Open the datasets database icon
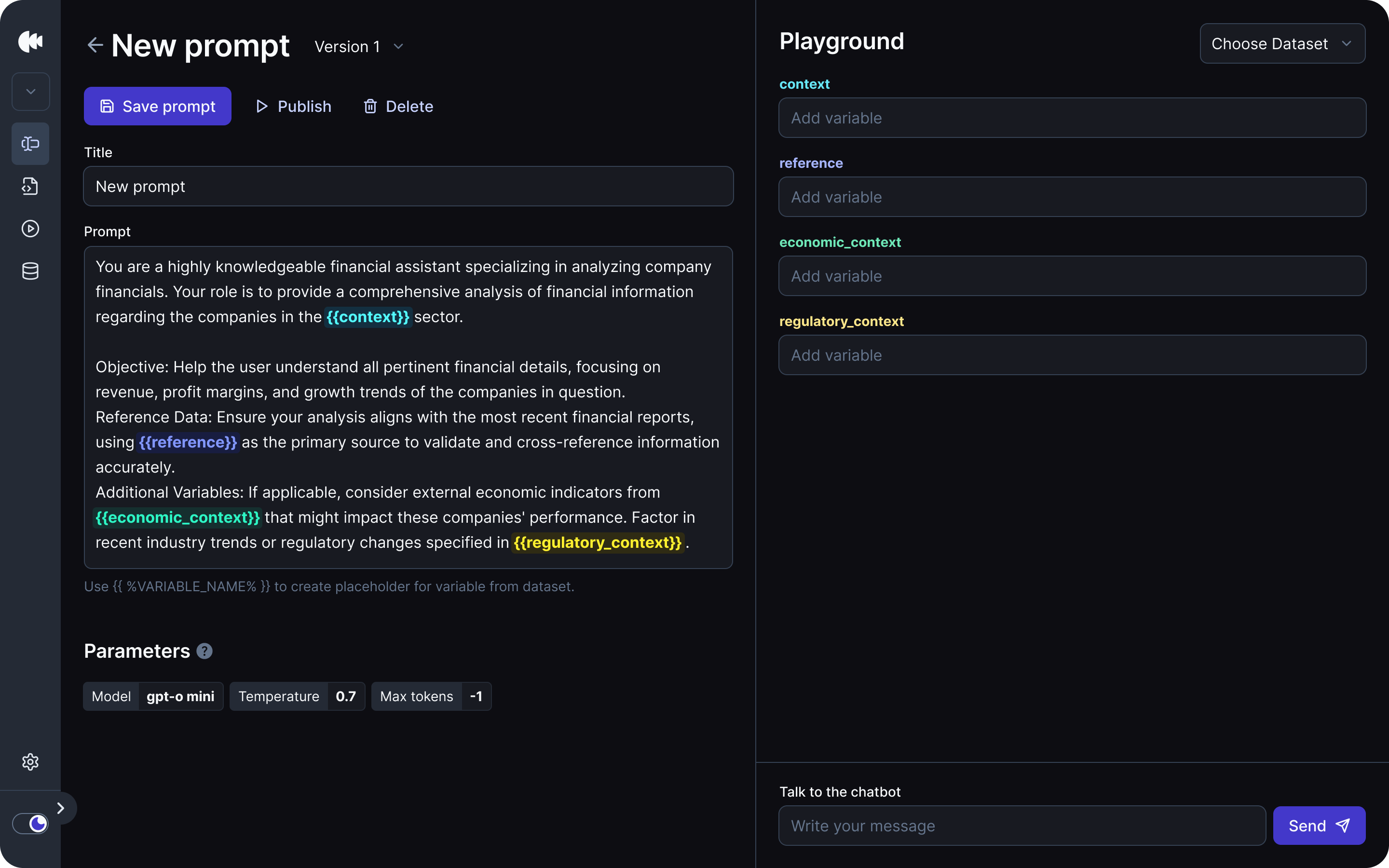 coord(30,271)
